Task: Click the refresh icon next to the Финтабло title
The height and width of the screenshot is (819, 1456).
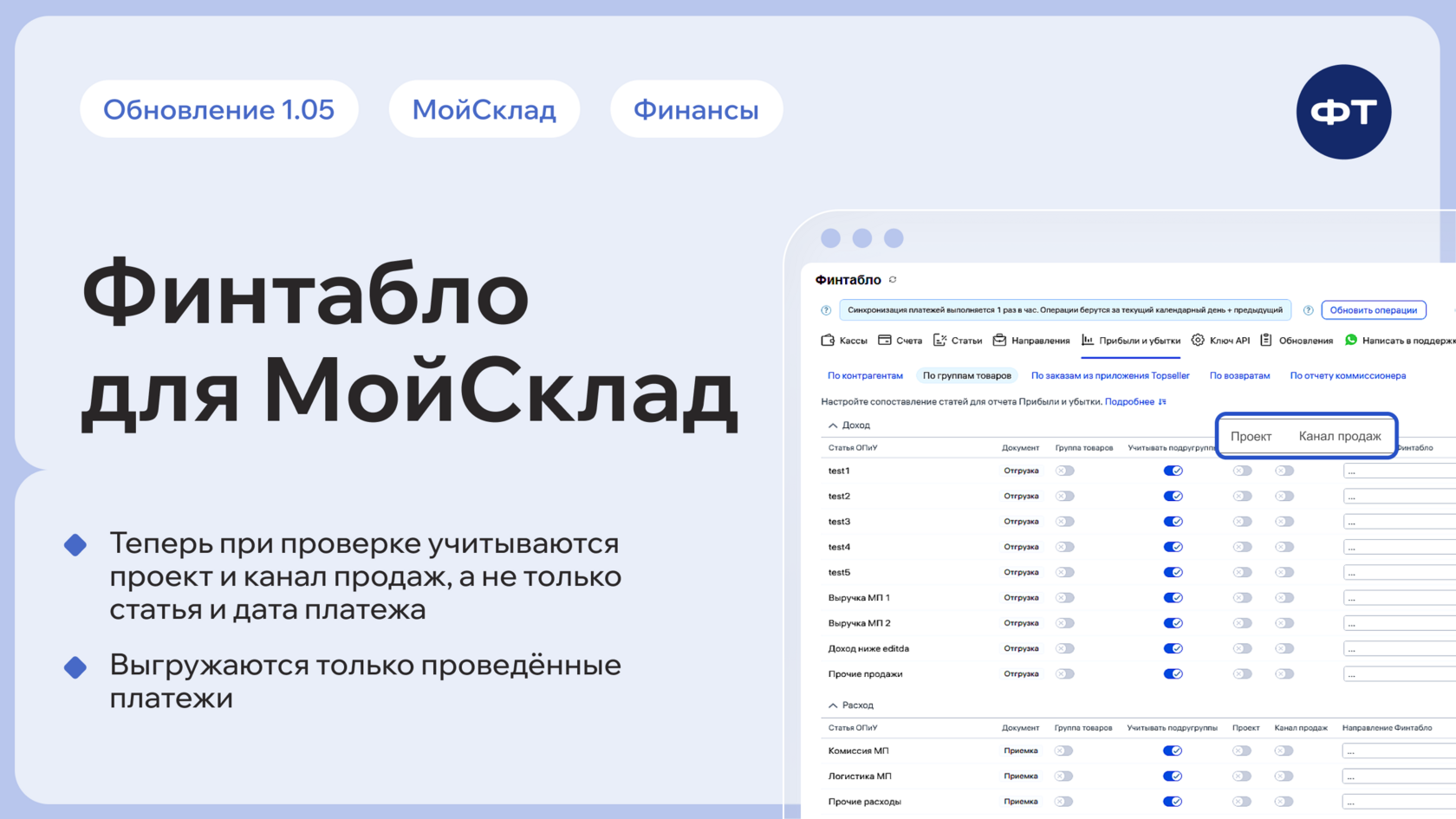Action: 893,280
